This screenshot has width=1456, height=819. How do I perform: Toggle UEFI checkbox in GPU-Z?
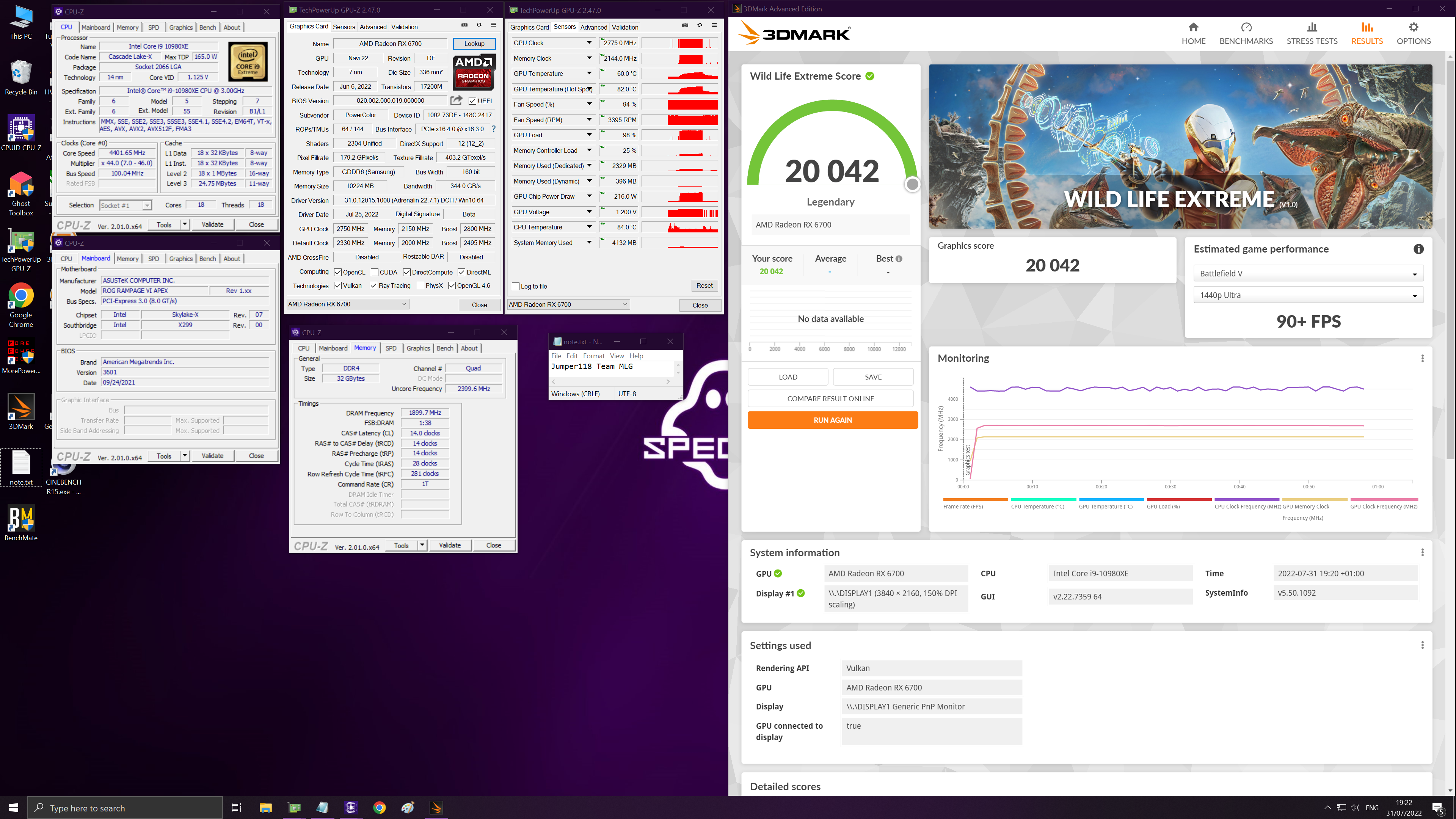click(472, 100)
